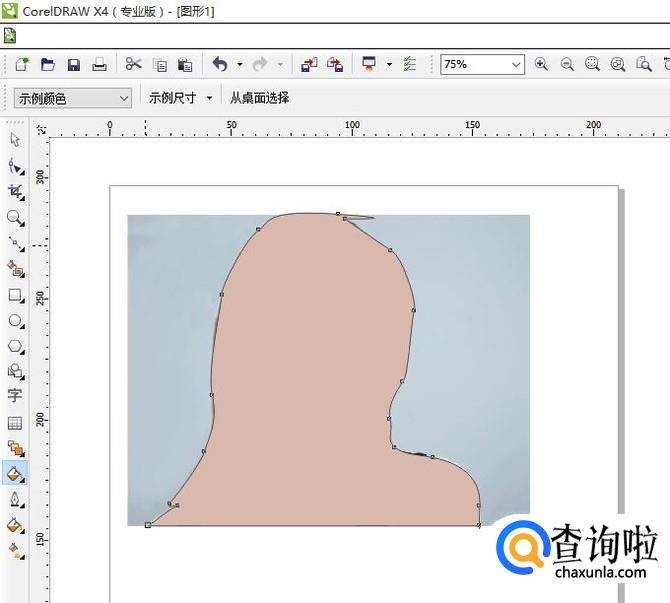Click the Copy icon
Viewport: 670px width, 603px height.
click(x=160, y=65)
